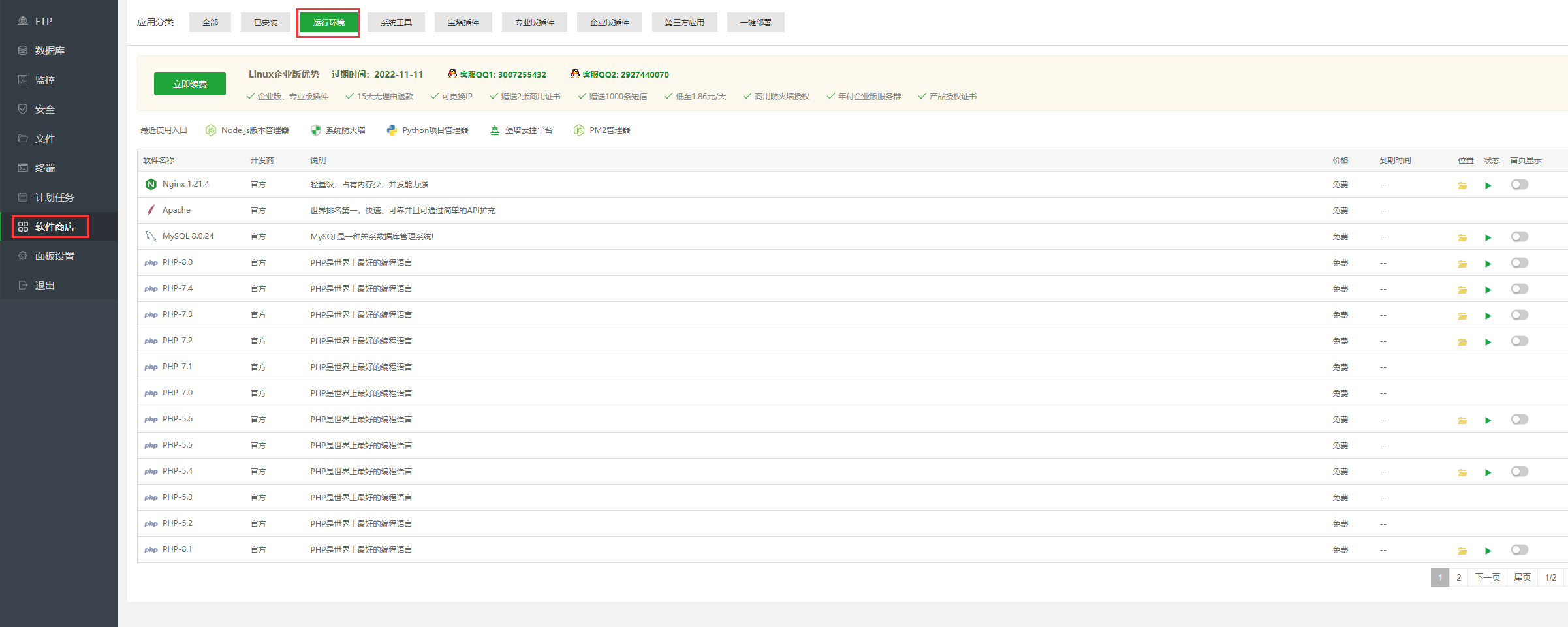Click the PHP-7.2 play status icon
Viewport: 1568px width, 627px height.
point(1488,342)
